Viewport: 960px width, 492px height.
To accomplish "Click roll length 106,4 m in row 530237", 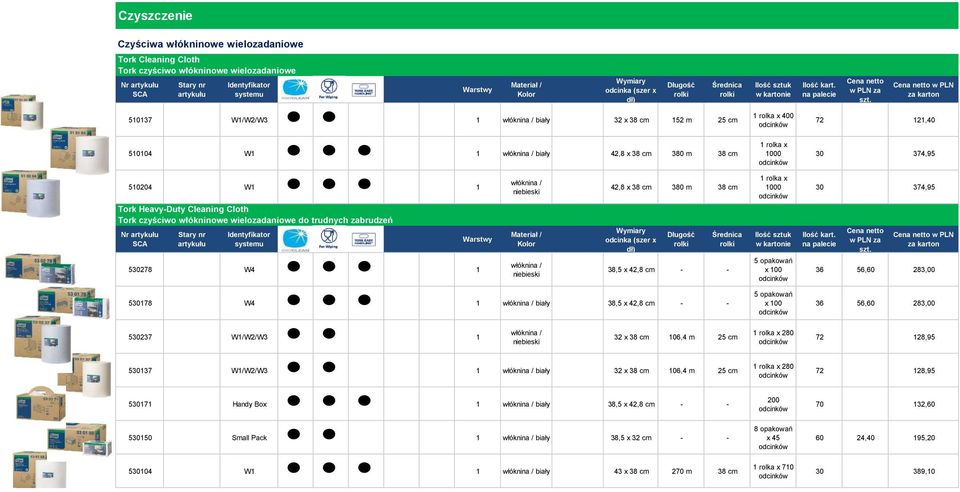I will pyautogui.click(x=681, y=337).
